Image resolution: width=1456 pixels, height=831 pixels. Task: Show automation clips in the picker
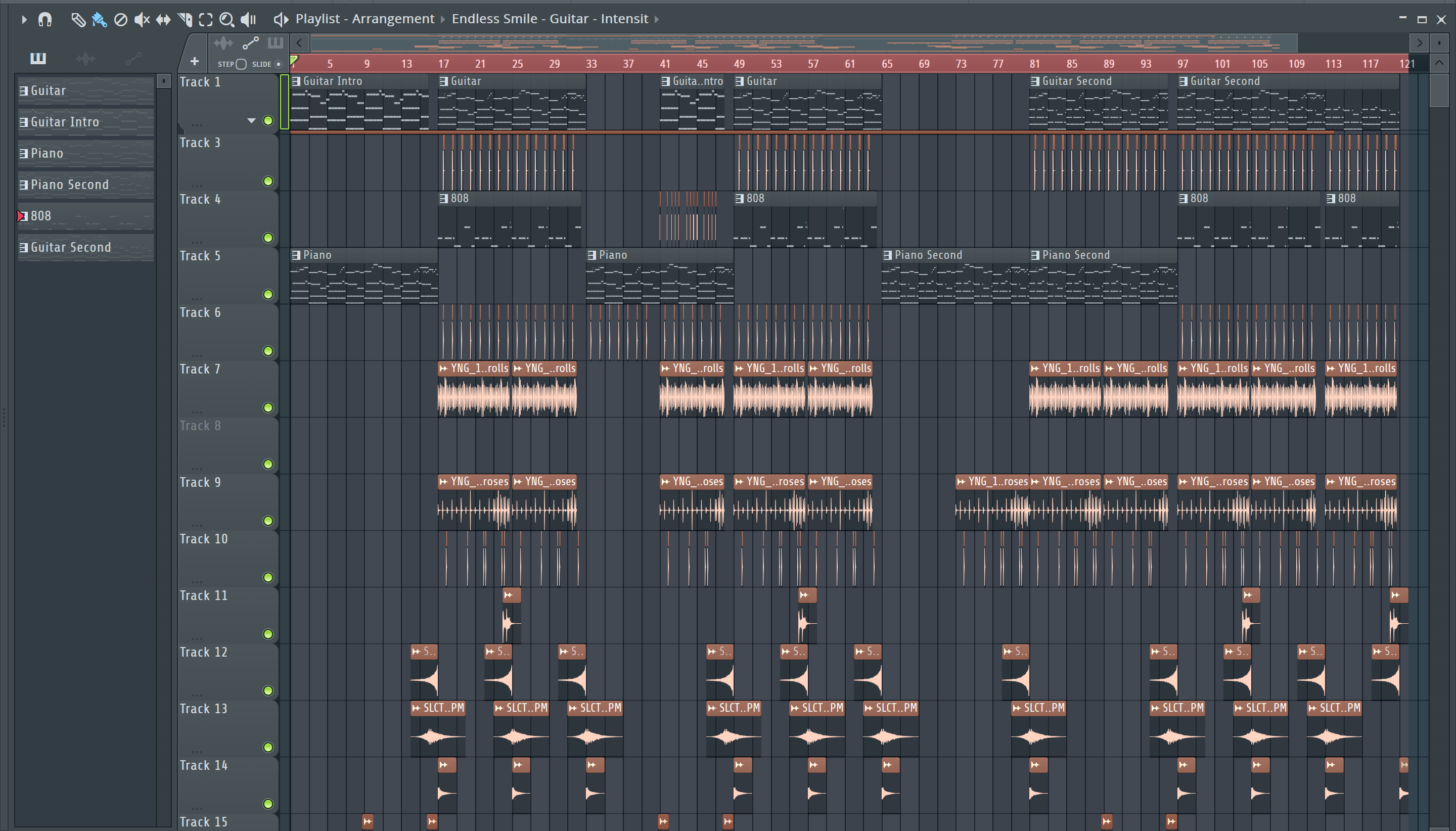pyautogui.click(x=133, y=58)
